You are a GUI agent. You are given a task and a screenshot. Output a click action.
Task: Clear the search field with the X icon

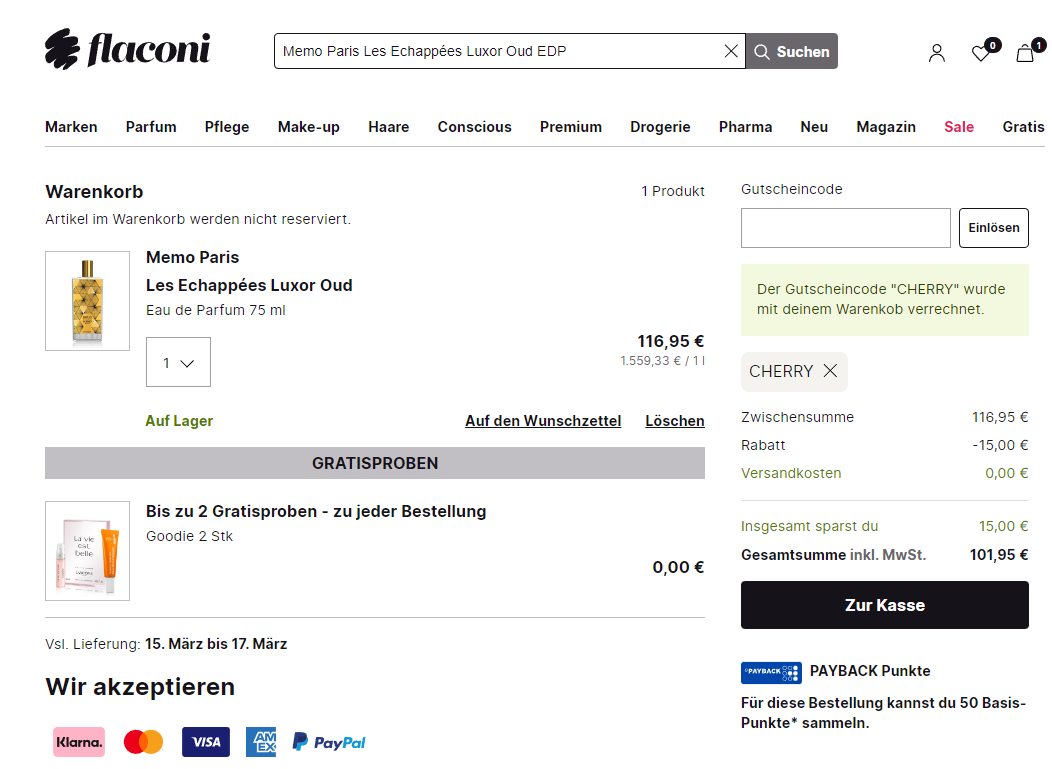click(731, 51)
